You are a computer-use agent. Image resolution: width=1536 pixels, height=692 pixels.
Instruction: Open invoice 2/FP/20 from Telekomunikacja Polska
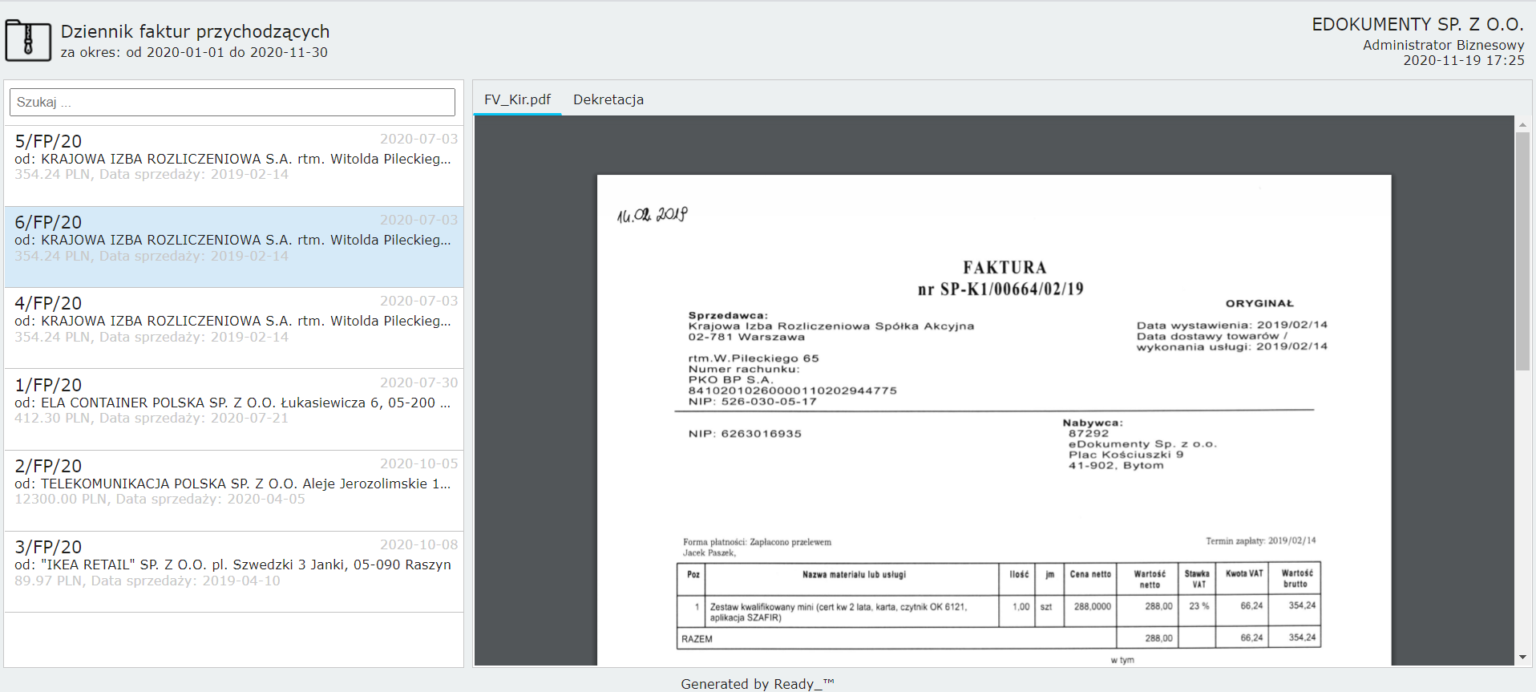[x=234, y=491]
